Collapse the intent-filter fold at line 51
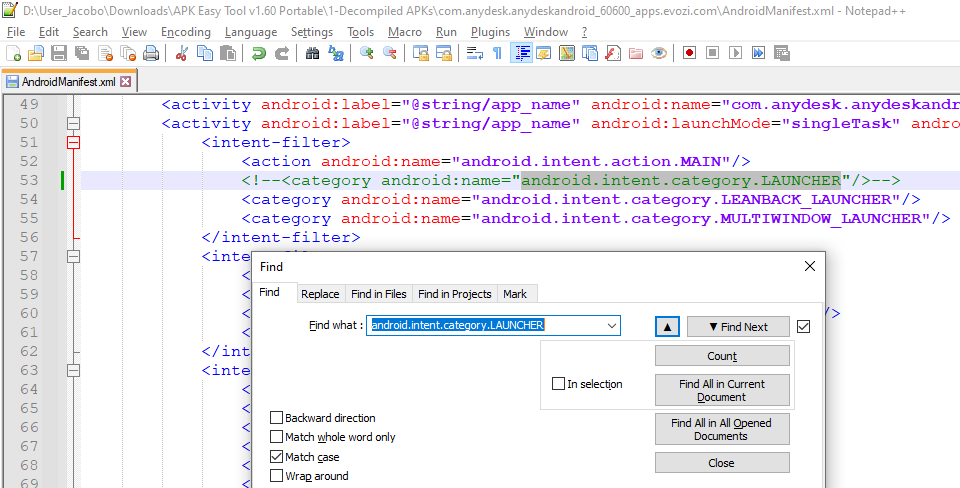Image resolution: width=960 pixels, height=488 pixels. (x=73, y=143)
